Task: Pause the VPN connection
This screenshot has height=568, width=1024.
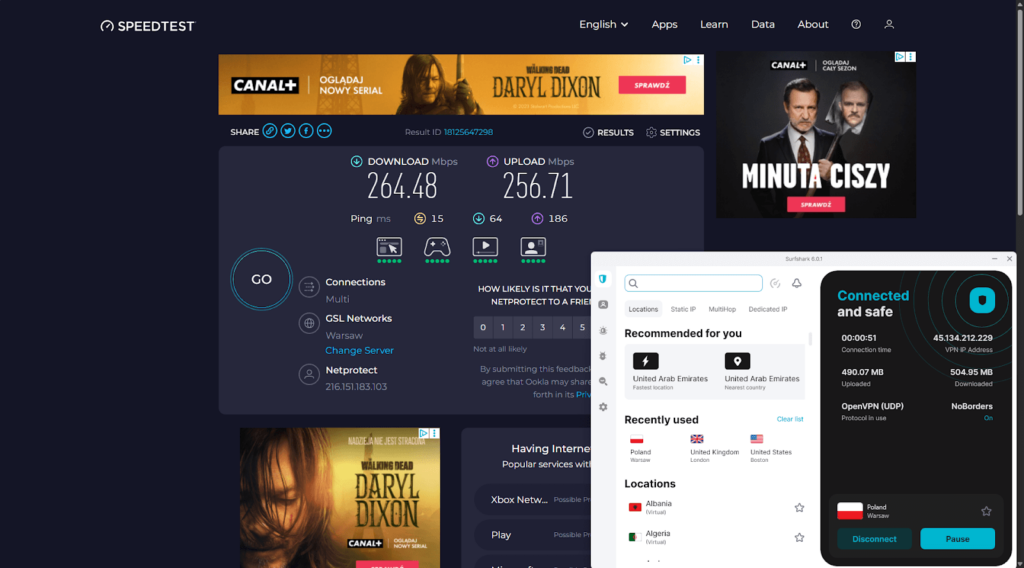Action: tap(957, 539)
